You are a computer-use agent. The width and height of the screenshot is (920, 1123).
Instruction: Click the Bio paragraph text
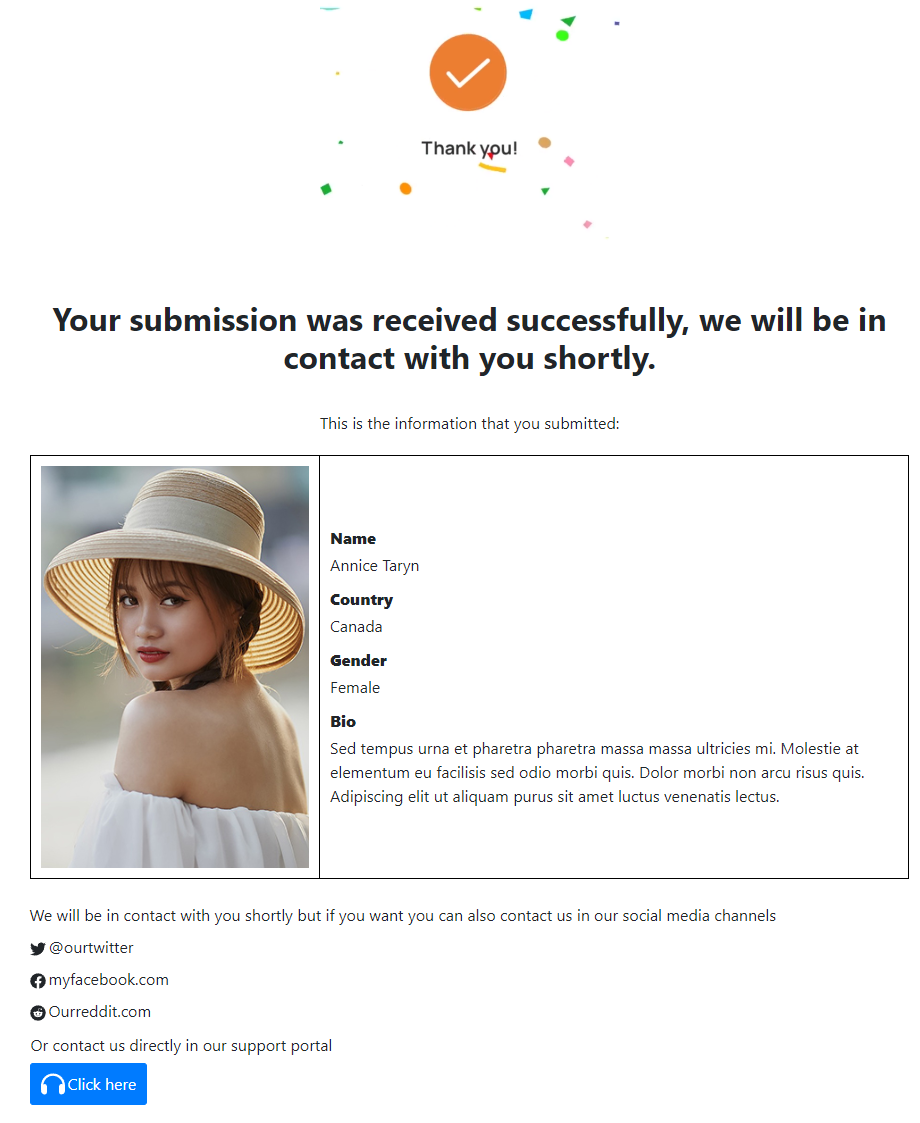click(x=597, y=773)
